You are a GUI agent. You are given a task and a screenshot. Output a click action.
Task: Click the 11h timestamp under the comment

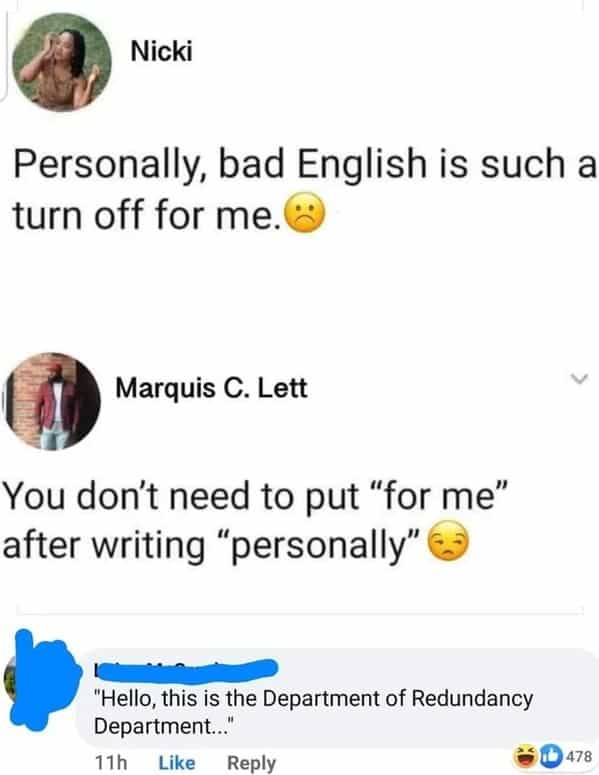(111, 762)
